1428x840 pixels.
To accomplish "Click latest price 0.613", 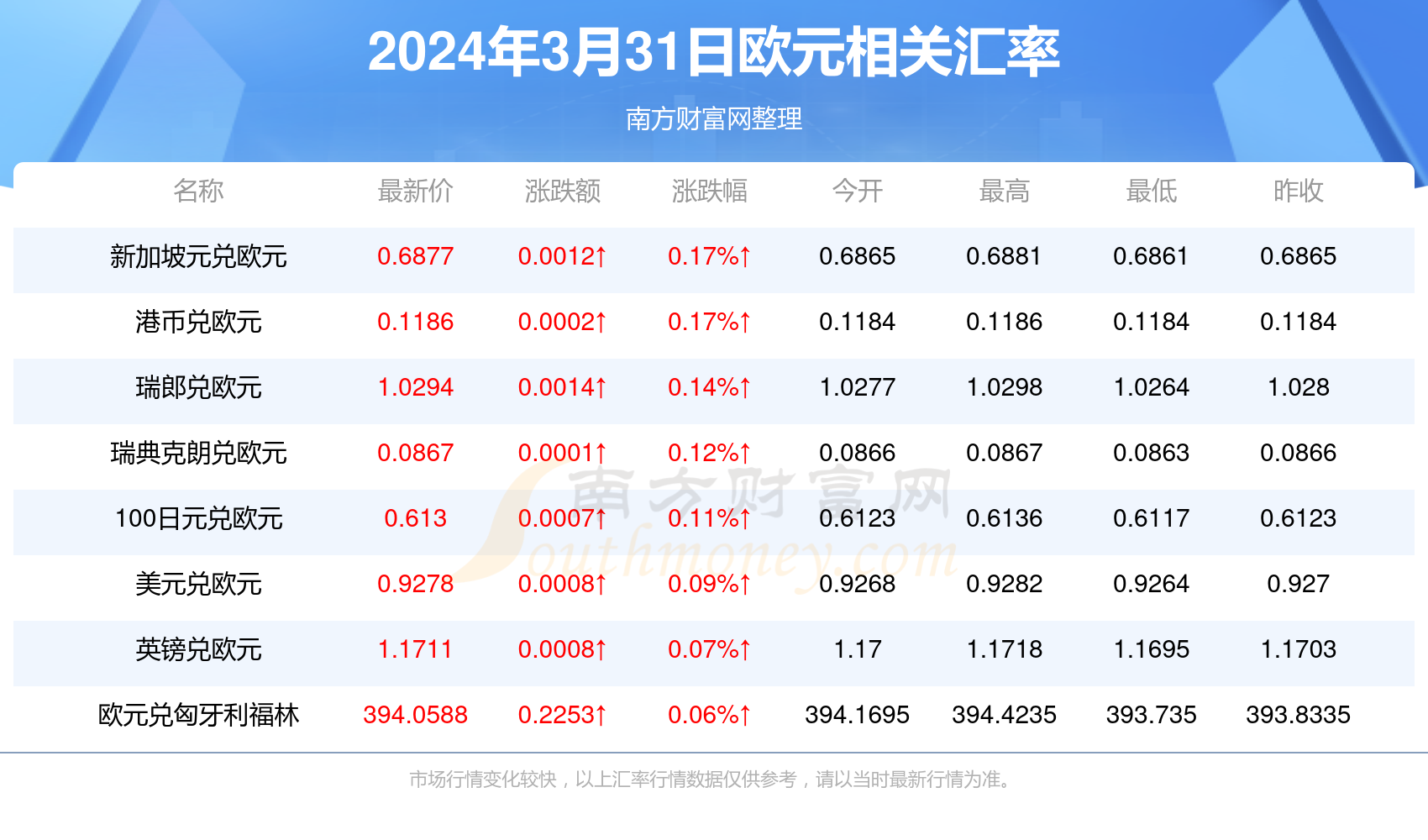I will point(415,518).
